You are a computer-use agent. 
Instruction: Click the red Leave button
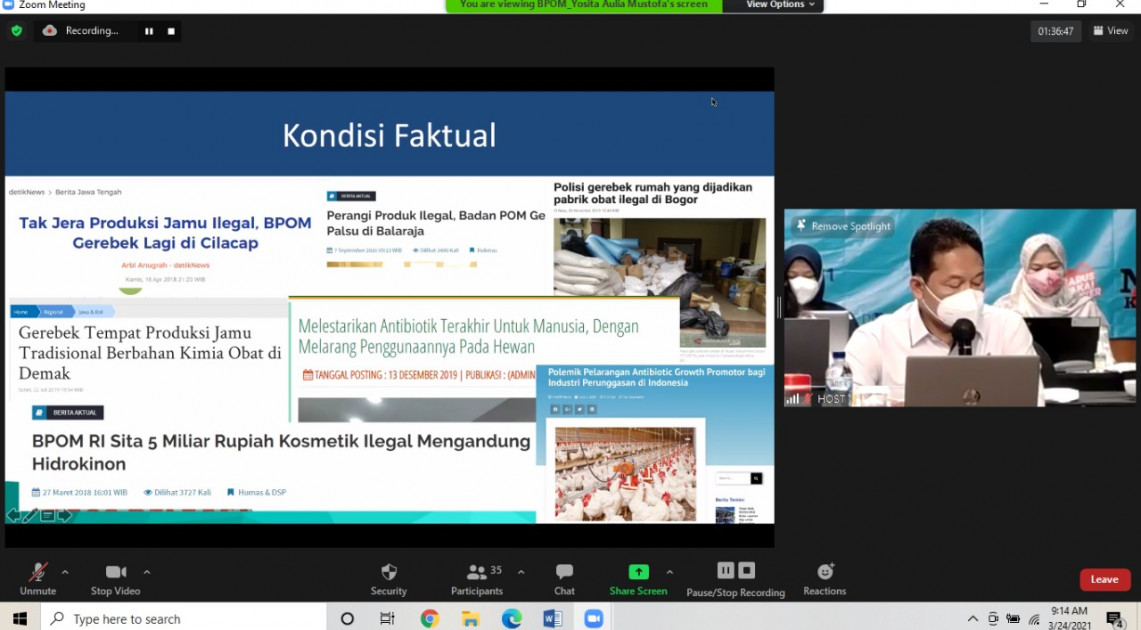1105,579
